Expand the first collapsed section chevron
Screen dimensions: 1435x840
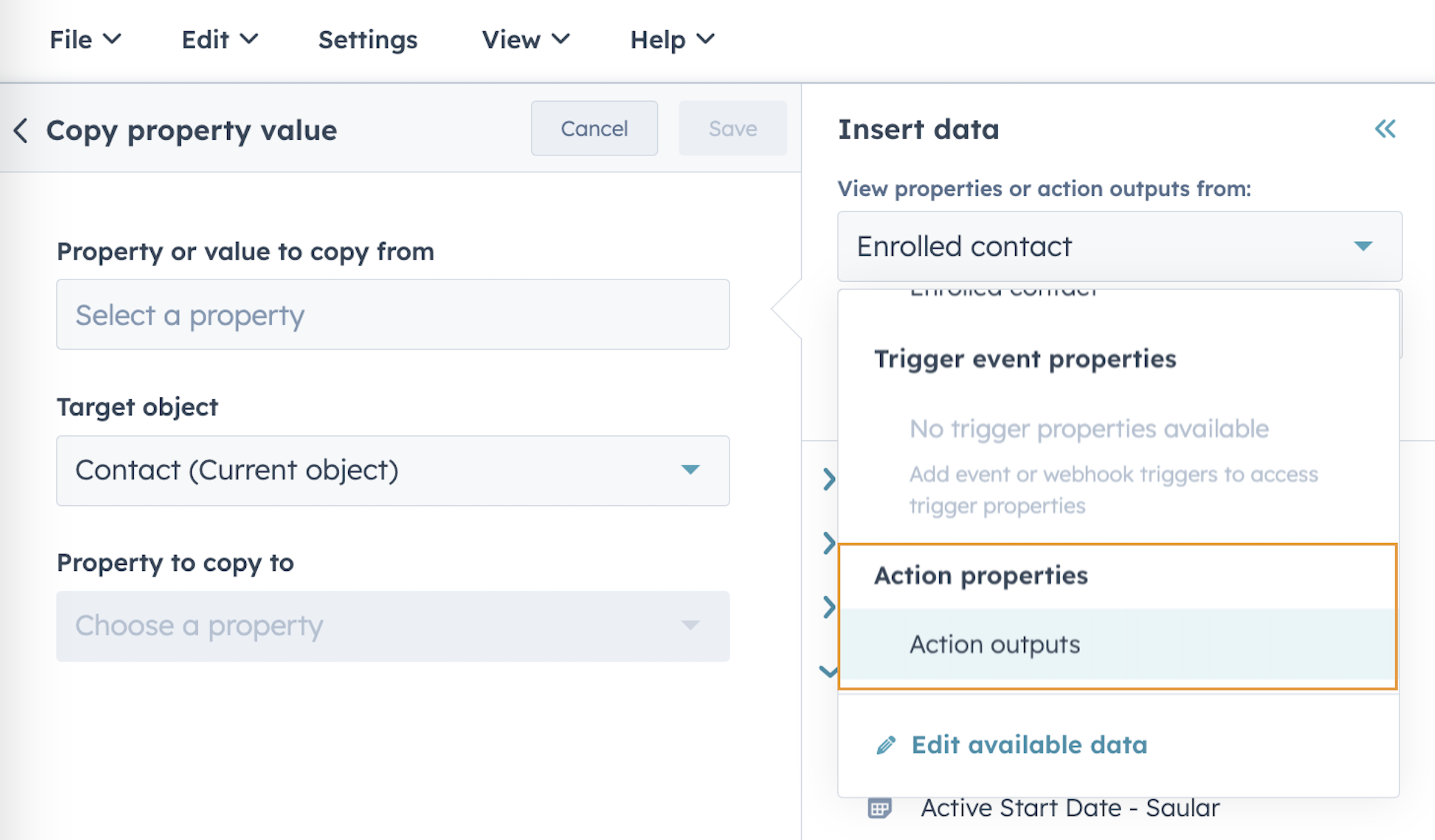pos(829,479)
